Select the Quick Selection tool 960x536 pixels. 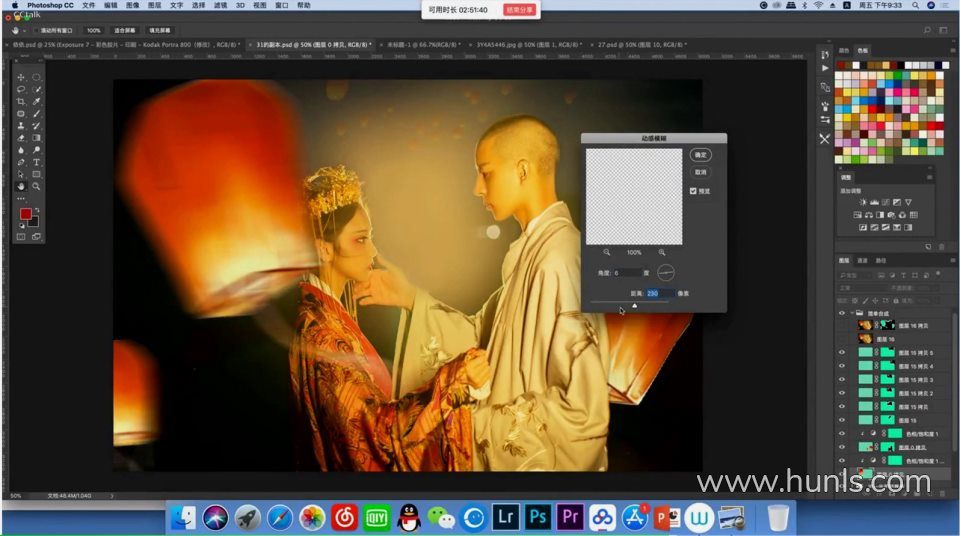(x=36, y=89)
